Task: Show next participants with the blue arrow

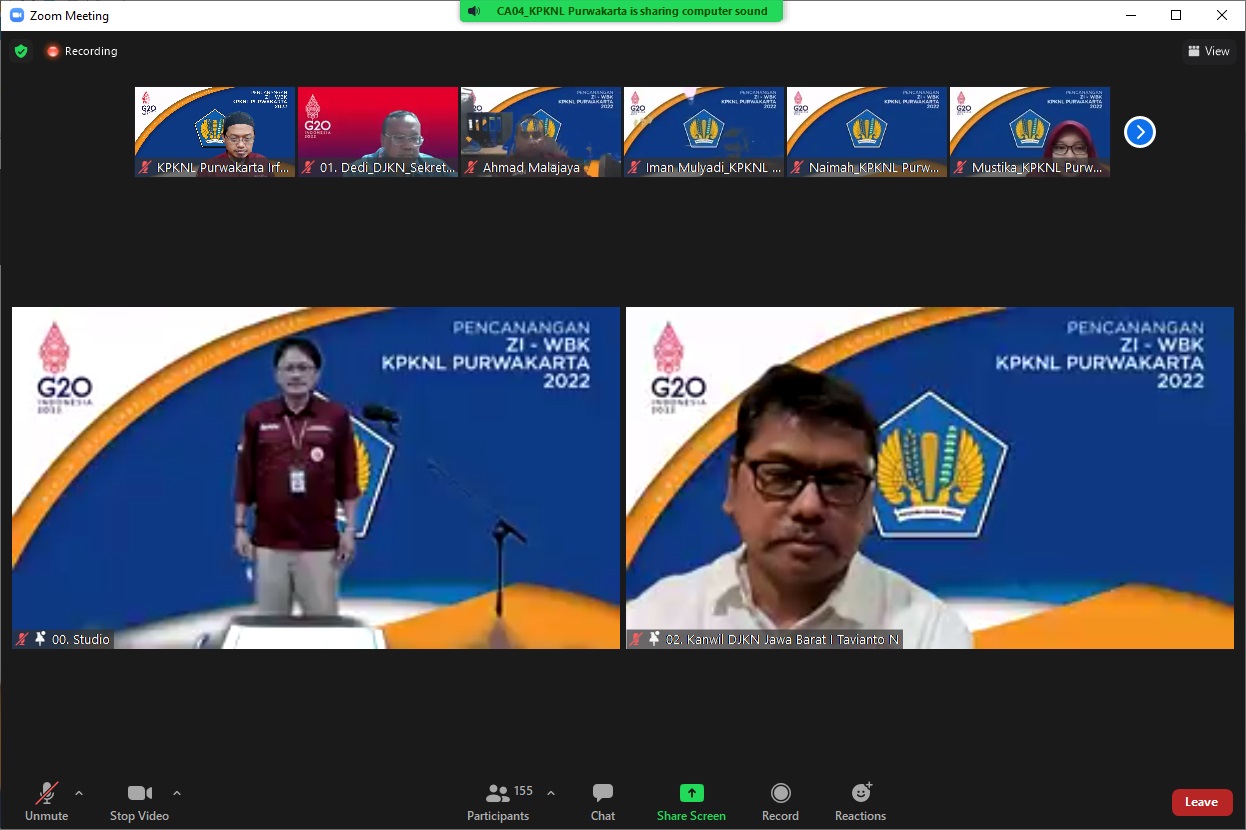Action: coord(1139,132)
